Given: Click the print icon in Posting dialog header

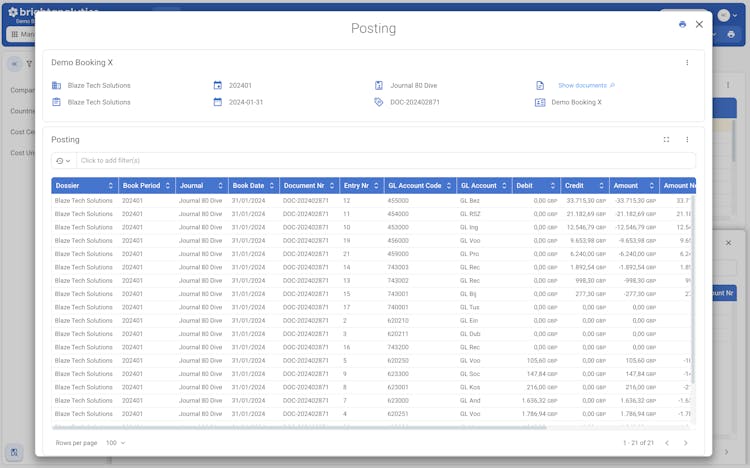Looking at the screenshot, I should point(682,25).
